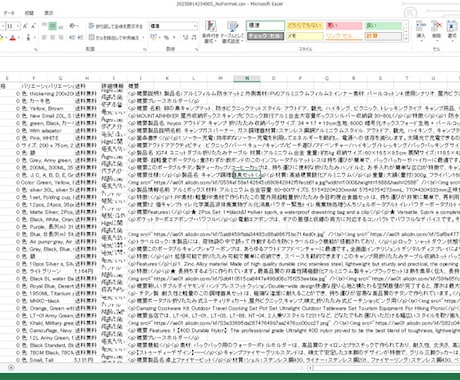Open the text orientation options

[x=74, y=26]
